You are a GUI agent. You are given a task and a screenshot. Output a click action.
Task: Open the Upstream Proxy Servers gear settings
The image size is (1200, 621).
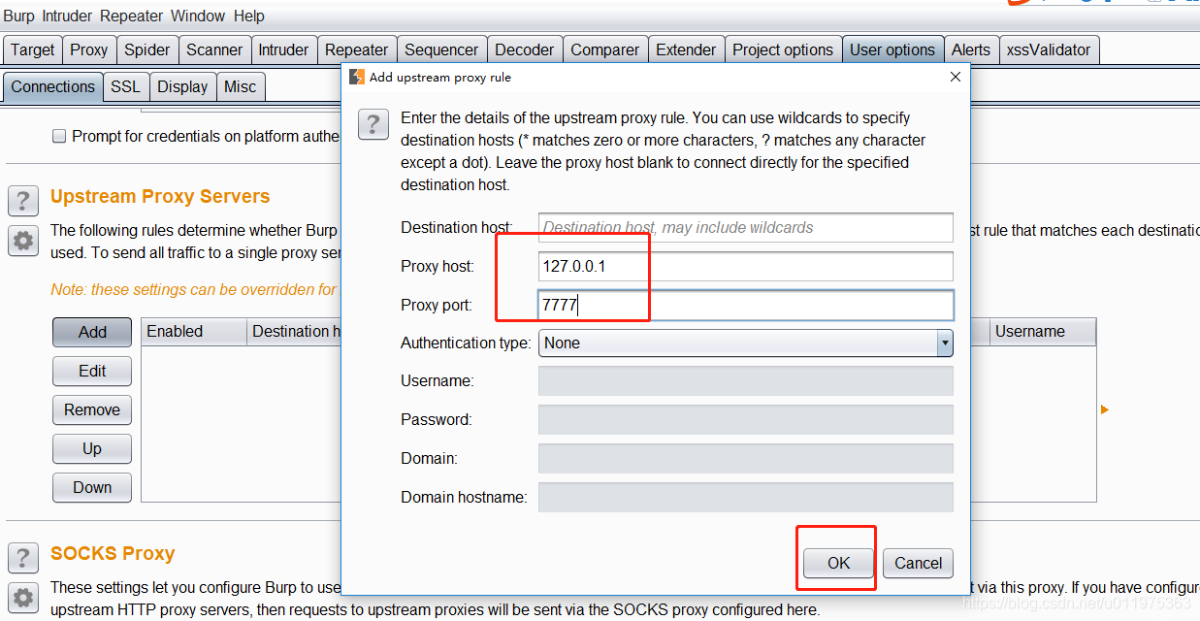point(23,240)
